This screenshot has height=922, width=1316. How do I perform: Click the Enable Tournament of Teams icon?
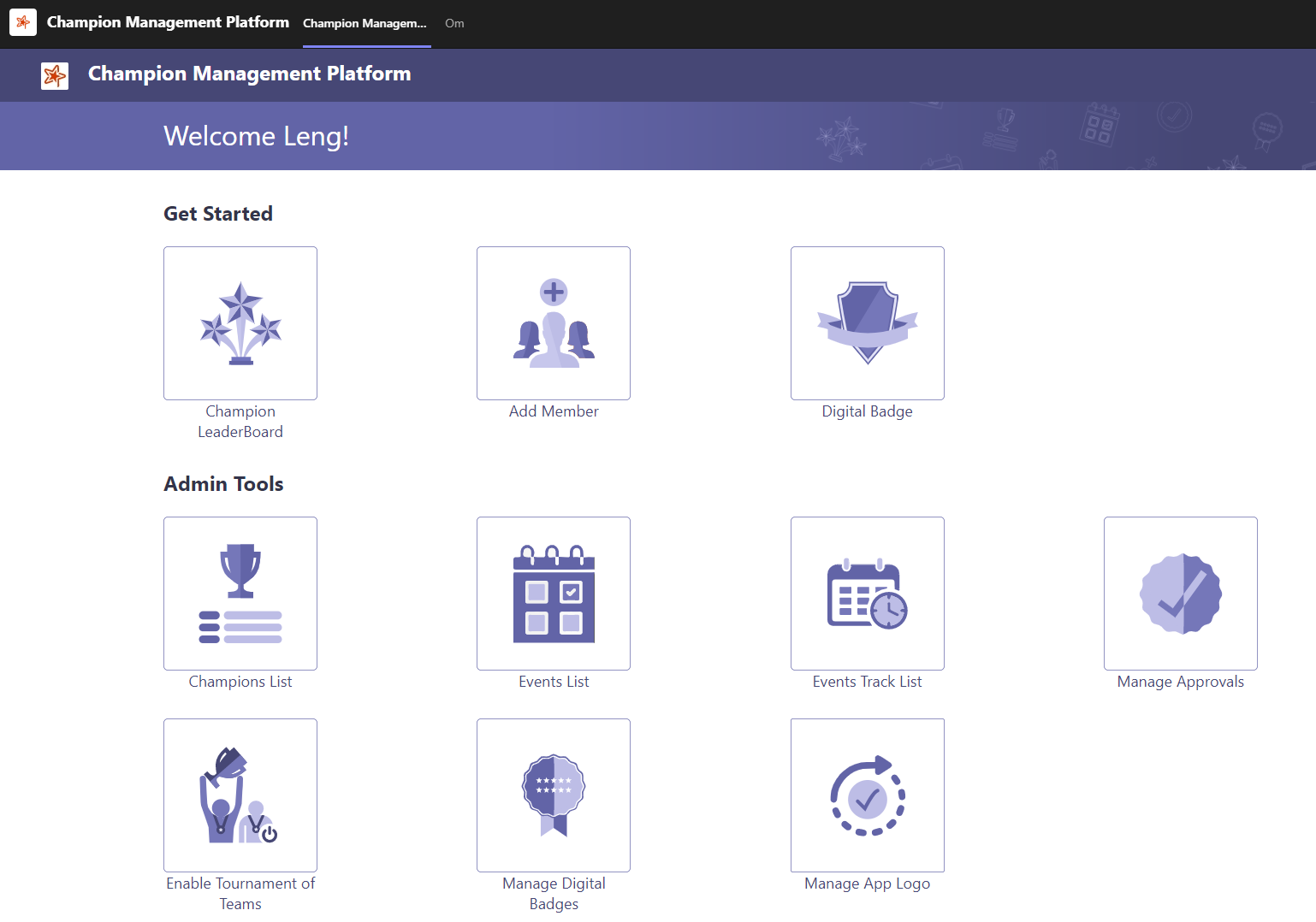tap(240, 795)
